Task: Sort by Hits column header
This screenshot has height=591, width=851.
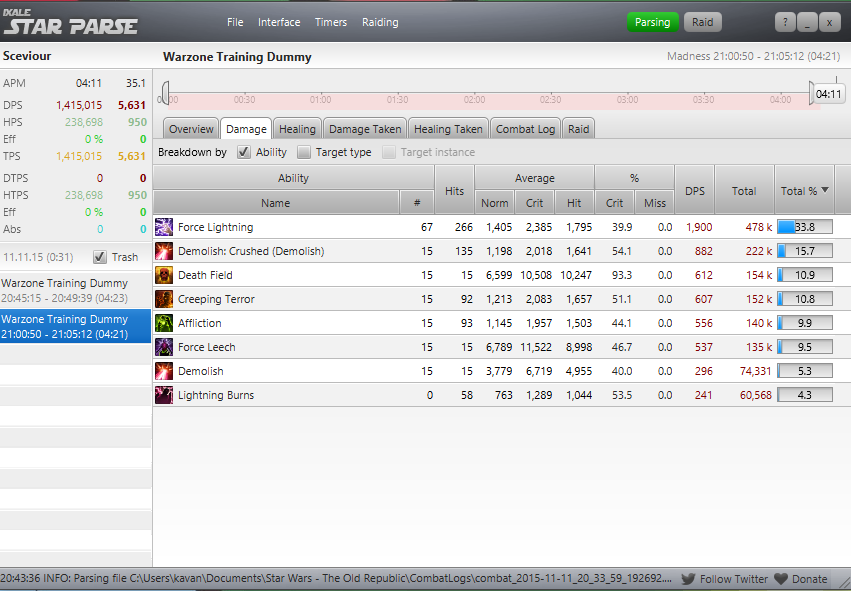Action: [x=454, y=190]
